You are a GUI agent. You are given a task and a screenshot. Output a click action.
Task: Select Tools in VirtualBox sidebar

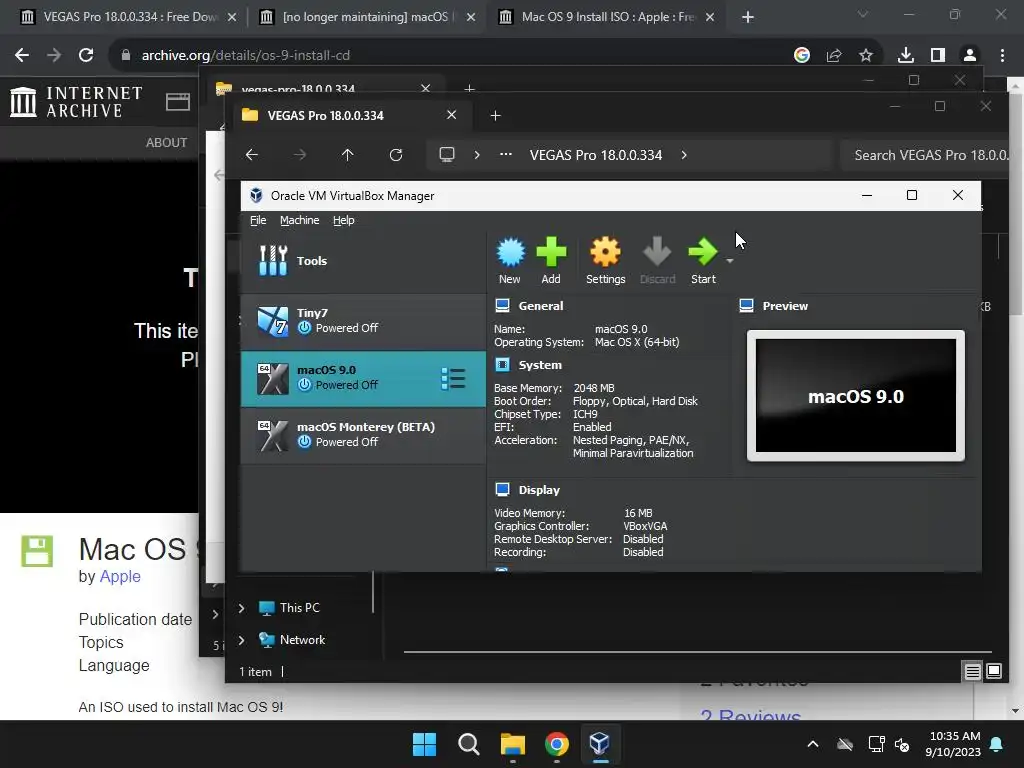pos(363,261)
